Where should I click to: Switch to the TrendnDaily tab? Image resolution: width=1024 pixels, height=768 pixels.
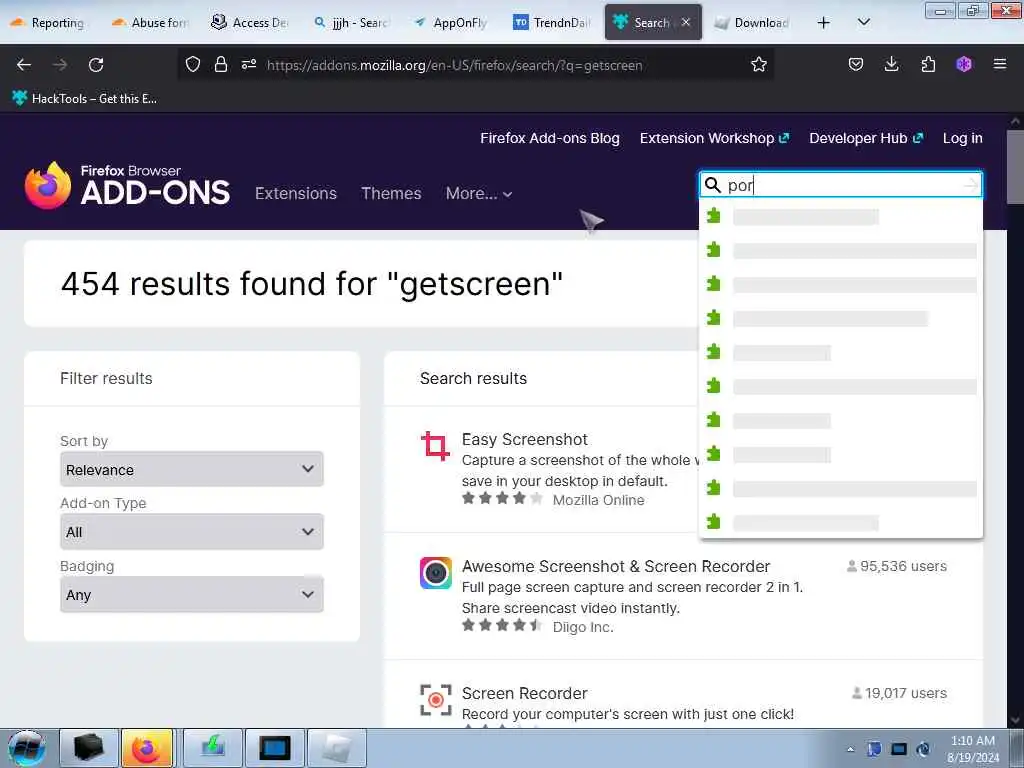coord(552,22)
